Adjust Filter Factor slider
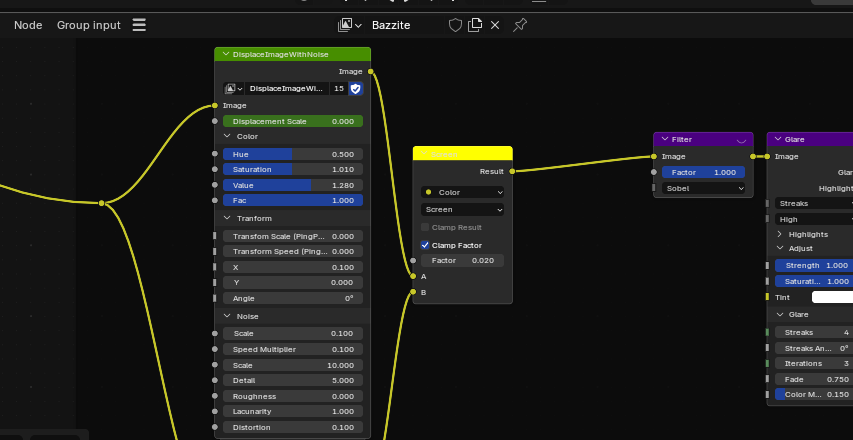 (703, 172)
